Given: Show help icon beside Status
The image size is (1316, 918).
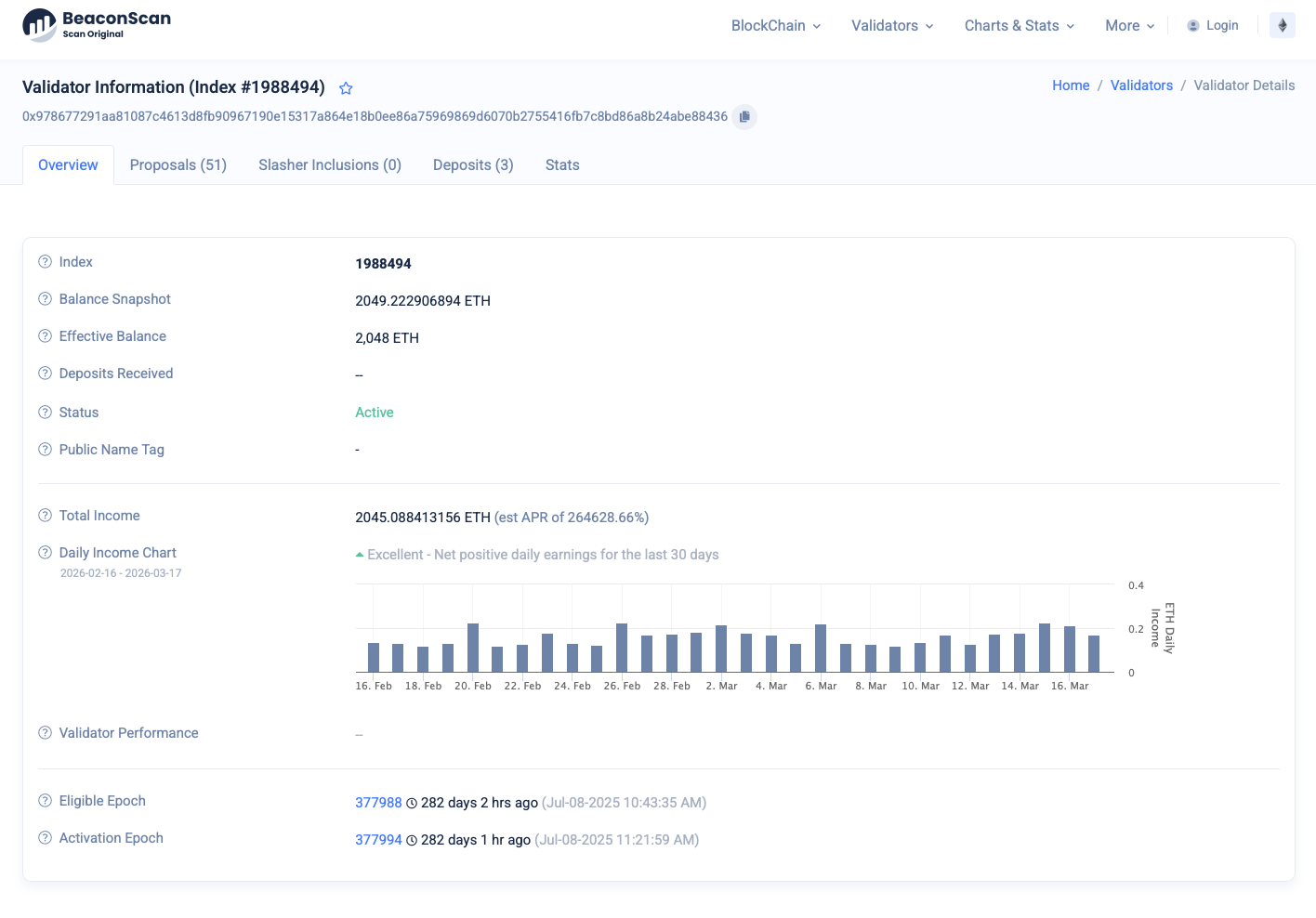Looking at the screenshot, I should coord(45,413).
